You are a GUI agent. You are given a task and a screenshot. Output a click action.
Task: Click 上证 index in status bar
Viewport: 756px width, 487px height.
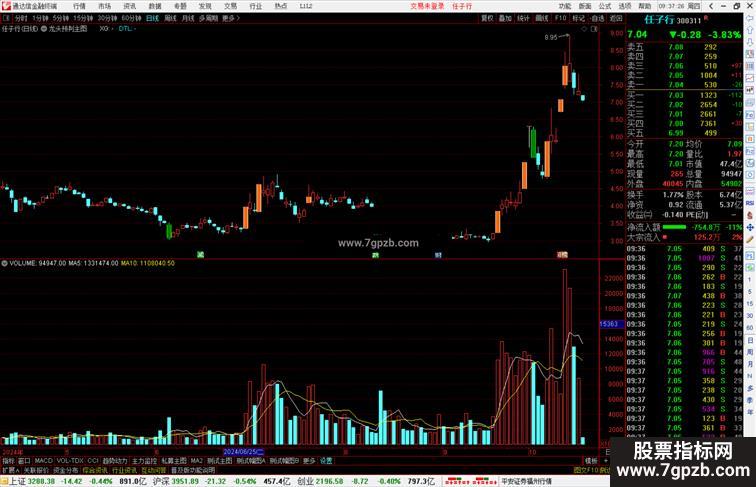point(17,481)
